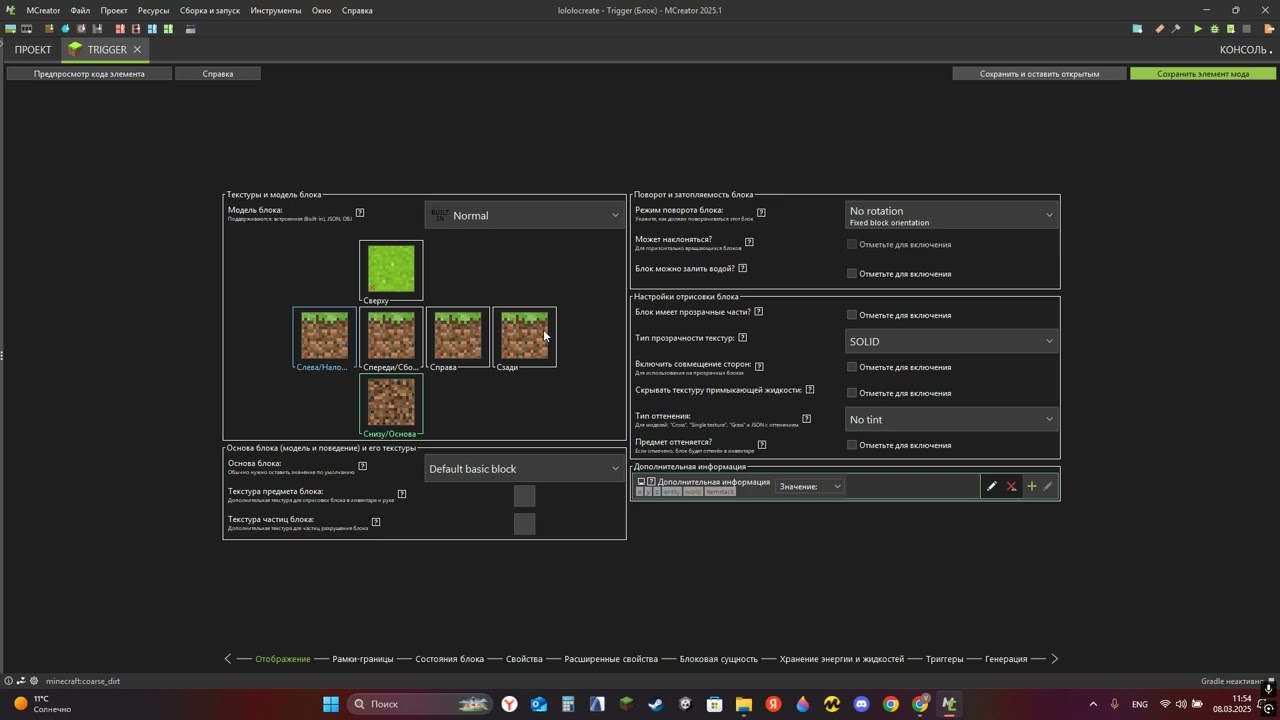Switch to КОНСОЛЬ tab
The width and height of the screenshot is (1280, 720).
[x=1243, y=49]
